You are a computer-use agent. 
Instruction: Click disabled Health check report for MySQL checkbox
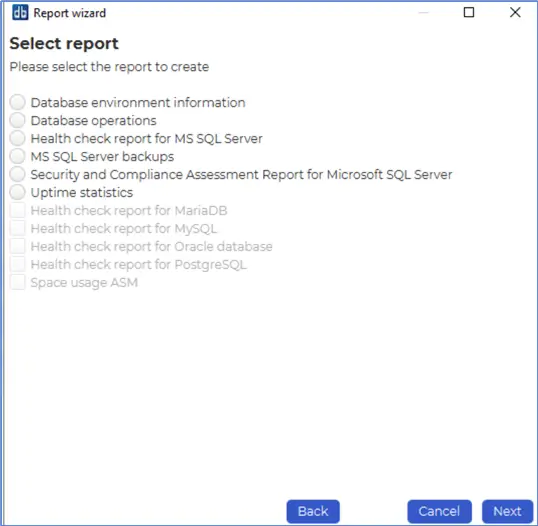pyautogui.click(x=17, y=228)
